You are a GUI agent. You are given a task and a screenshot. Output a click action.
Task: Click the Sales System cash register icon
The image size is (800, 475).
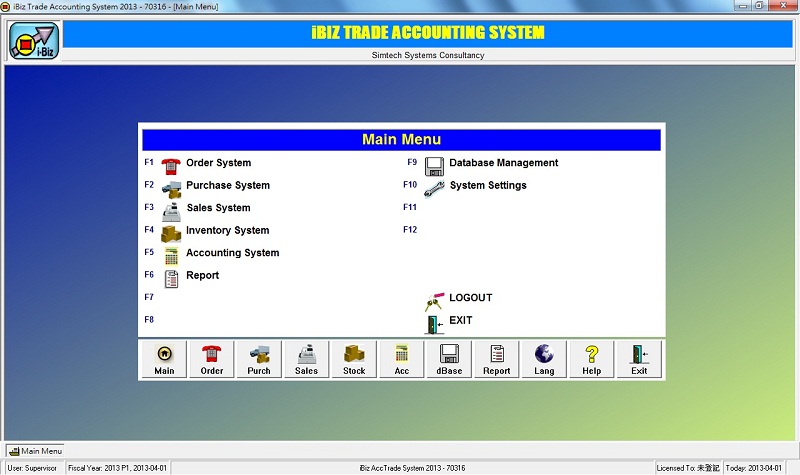(171, 212)
